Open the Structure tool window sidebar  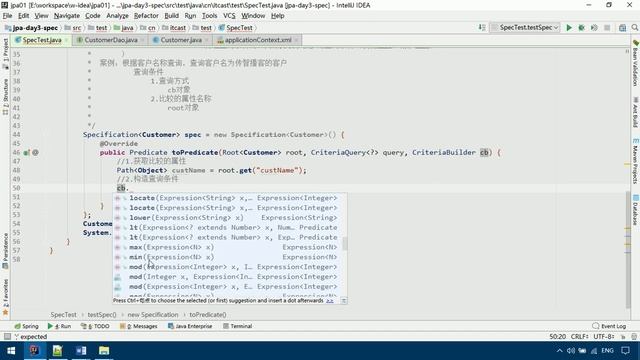click(x=5, y=97)
